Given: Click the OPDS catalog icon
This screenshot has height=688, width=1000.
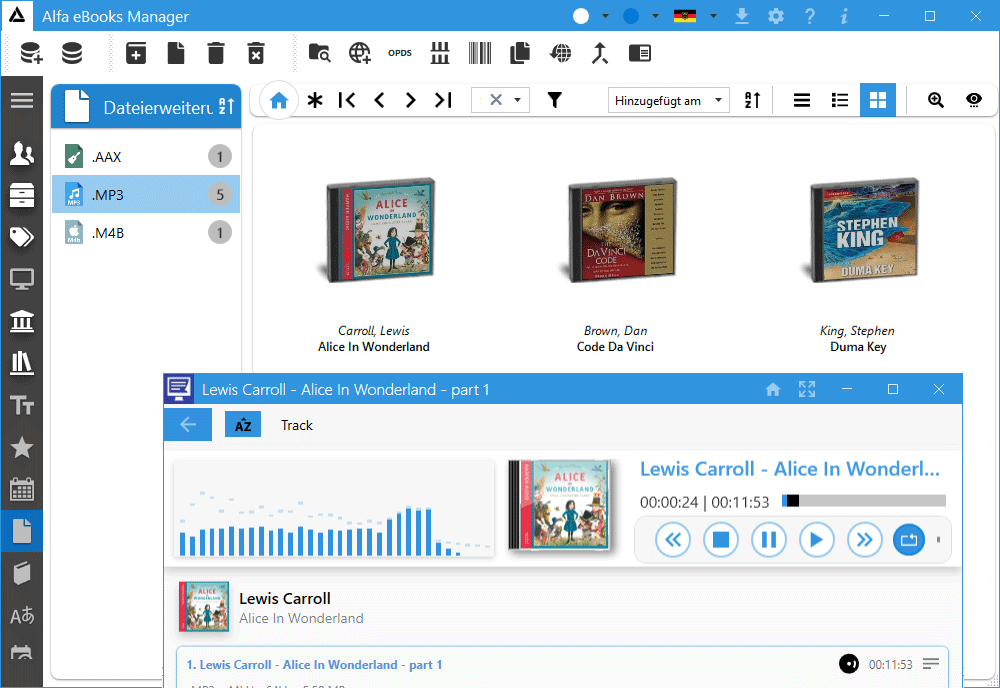Looking at the screenshot, I should tap(400, 53).
